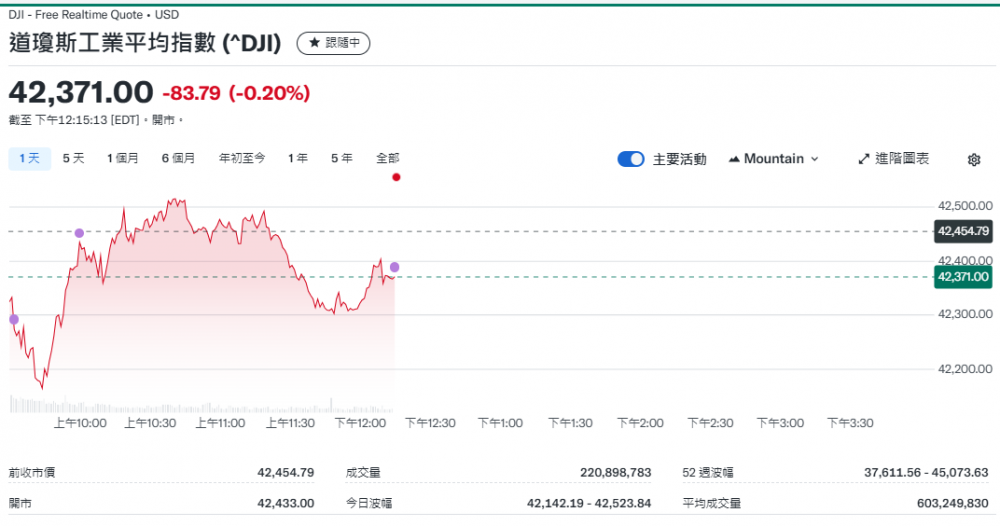Open the chart settings gear

[974, 159]
